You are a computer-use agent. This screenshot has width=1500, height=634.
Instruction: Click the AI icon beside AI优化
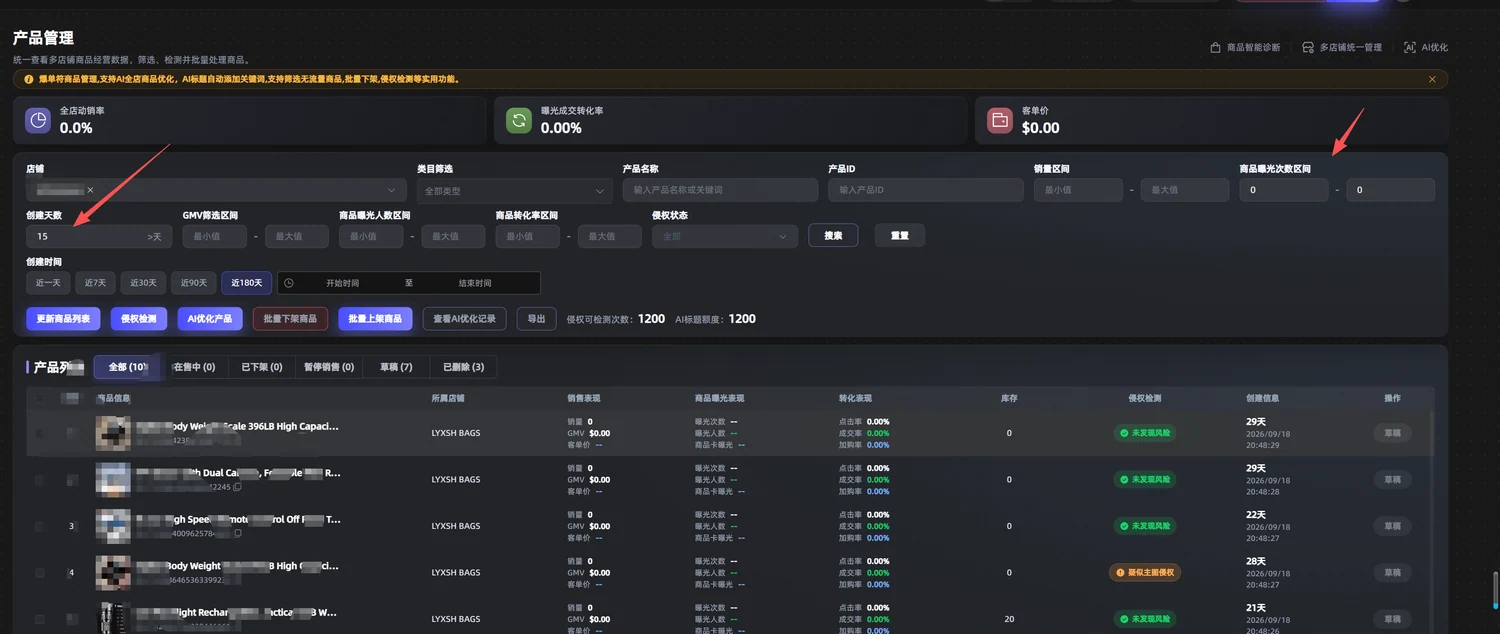pos(1410,47)
